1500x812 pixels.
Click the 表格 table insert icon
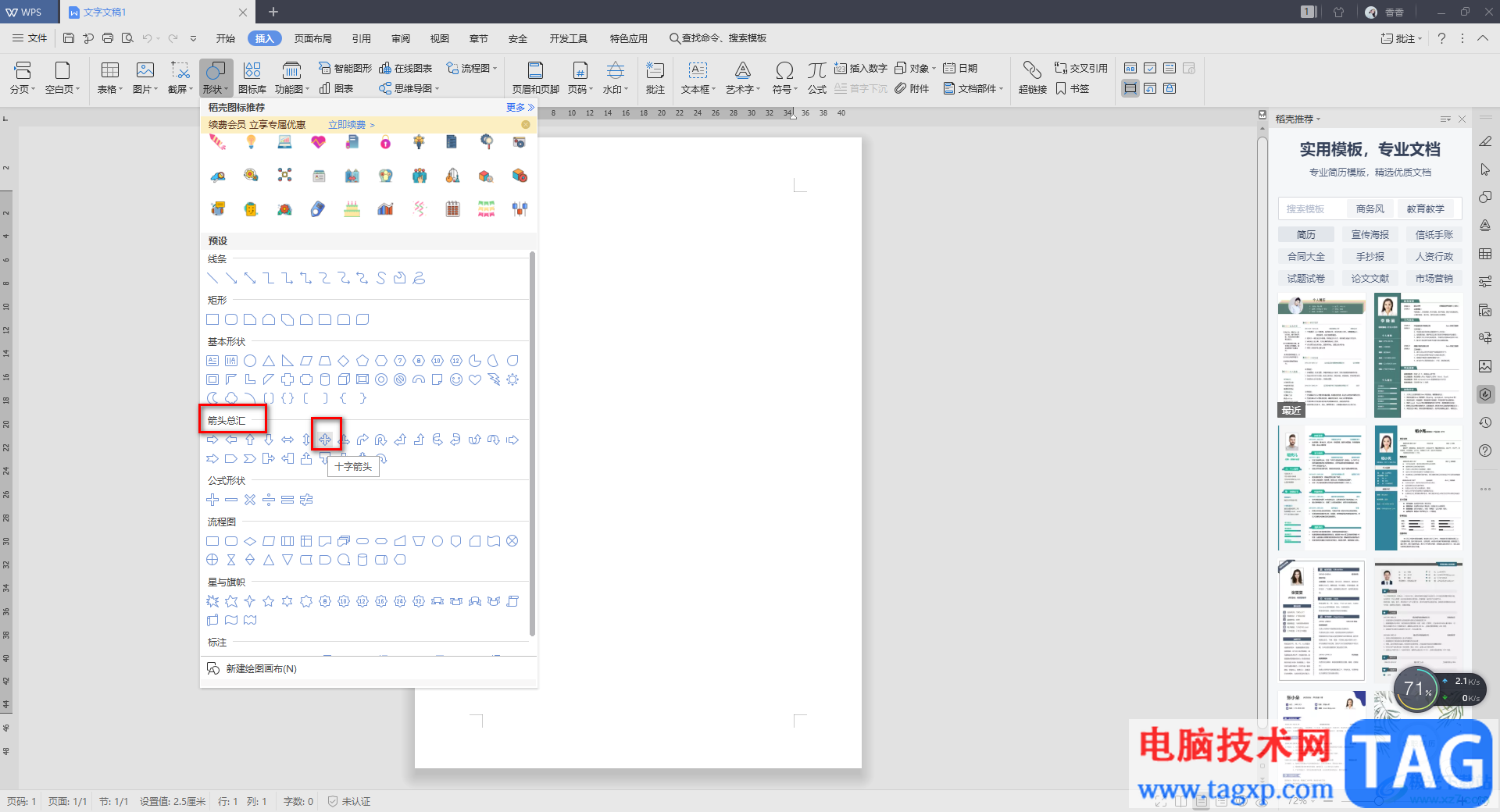[x=110, y=78]
